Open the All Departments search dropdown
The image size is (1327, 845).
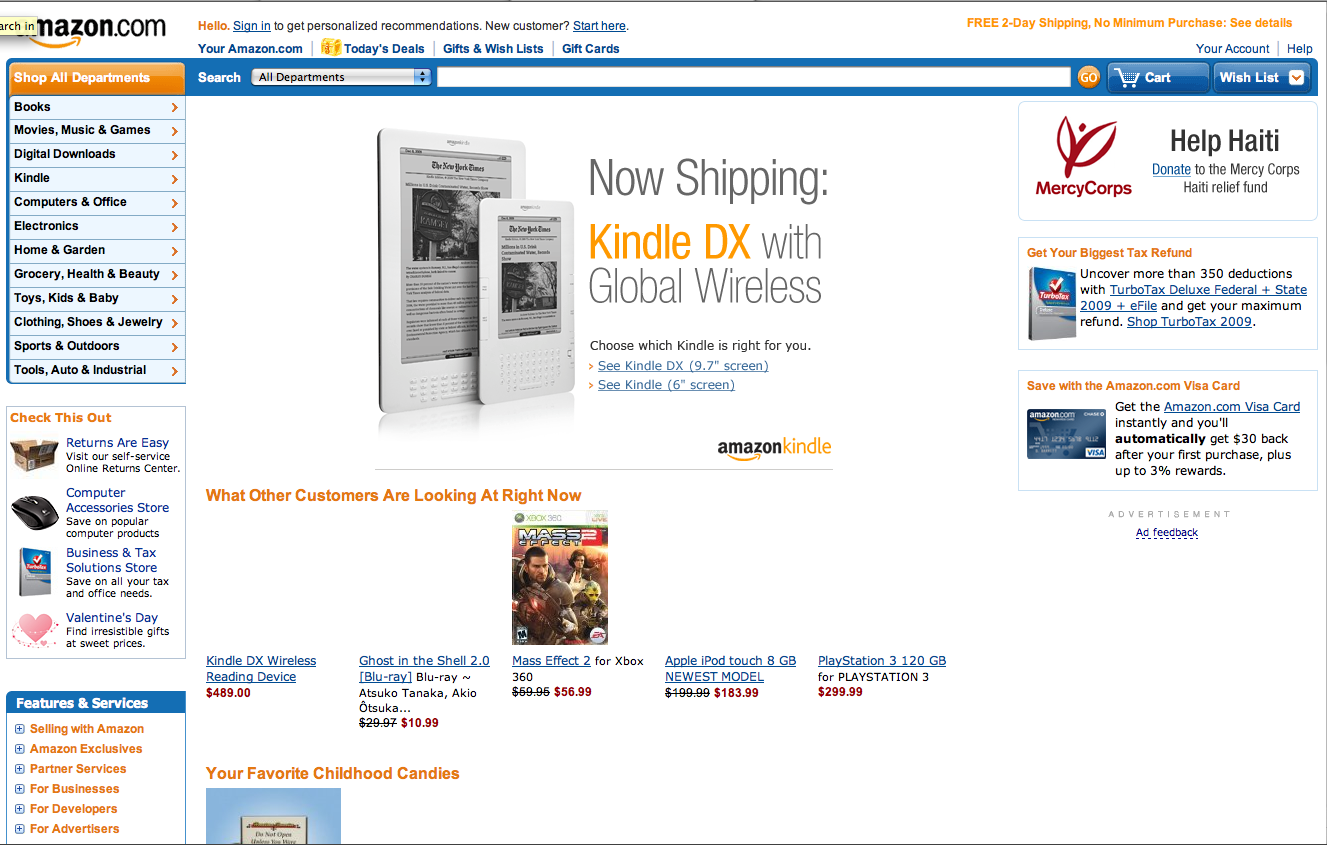(x=341, y=77)
